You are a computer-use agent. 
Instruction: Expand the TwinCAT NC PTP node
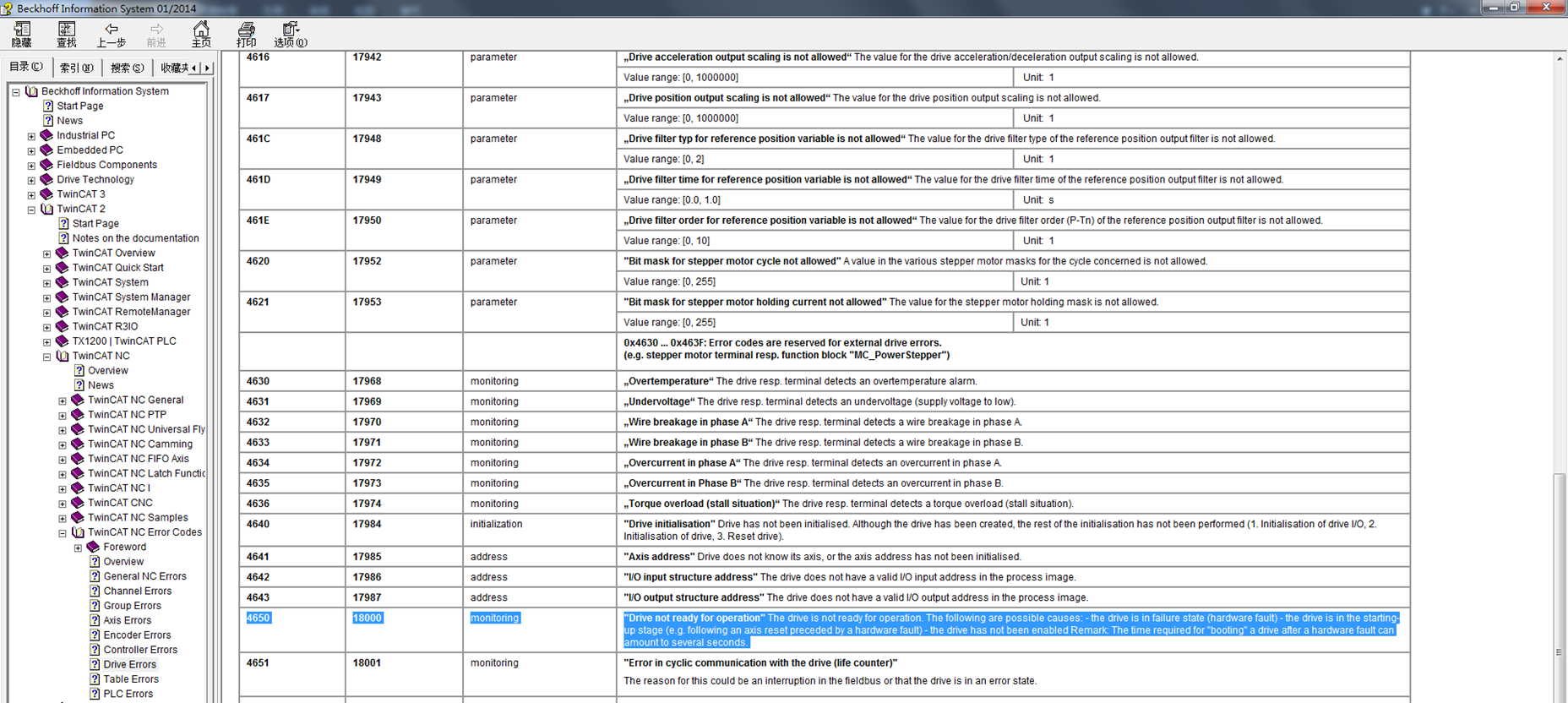tap(63, 415)
